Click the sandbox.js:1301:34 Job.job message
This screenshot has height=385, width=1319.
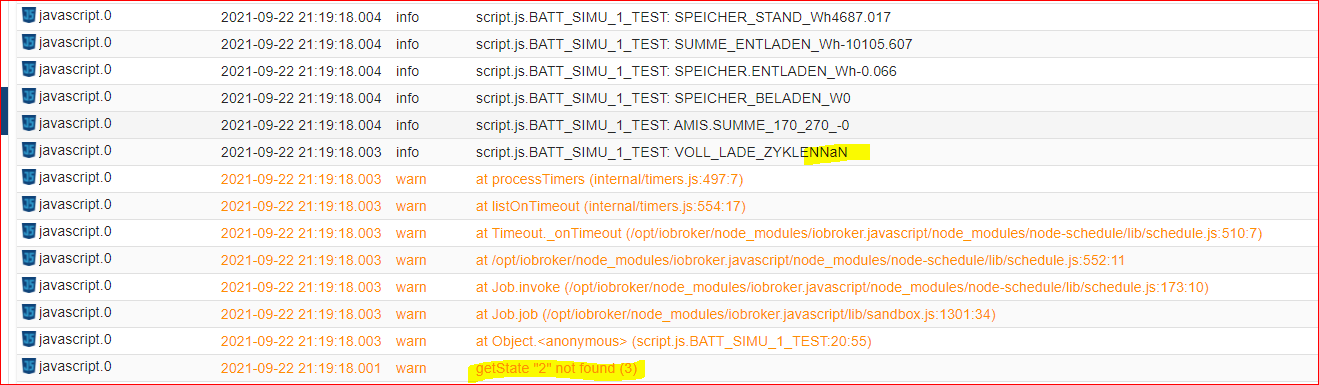pyautogui.click(x=737, y=315)
